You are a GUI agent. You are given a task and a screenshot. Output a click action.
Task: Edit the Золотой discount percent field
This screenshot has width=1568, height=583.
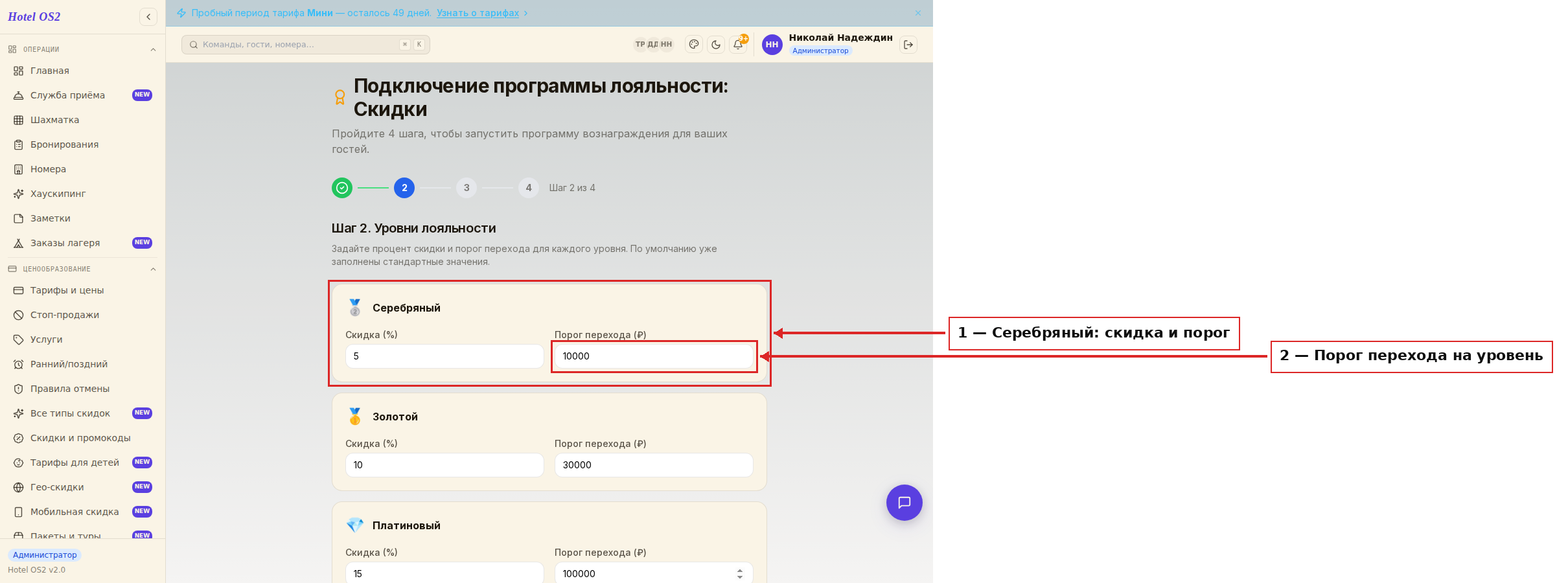click(x=444, y=465)
